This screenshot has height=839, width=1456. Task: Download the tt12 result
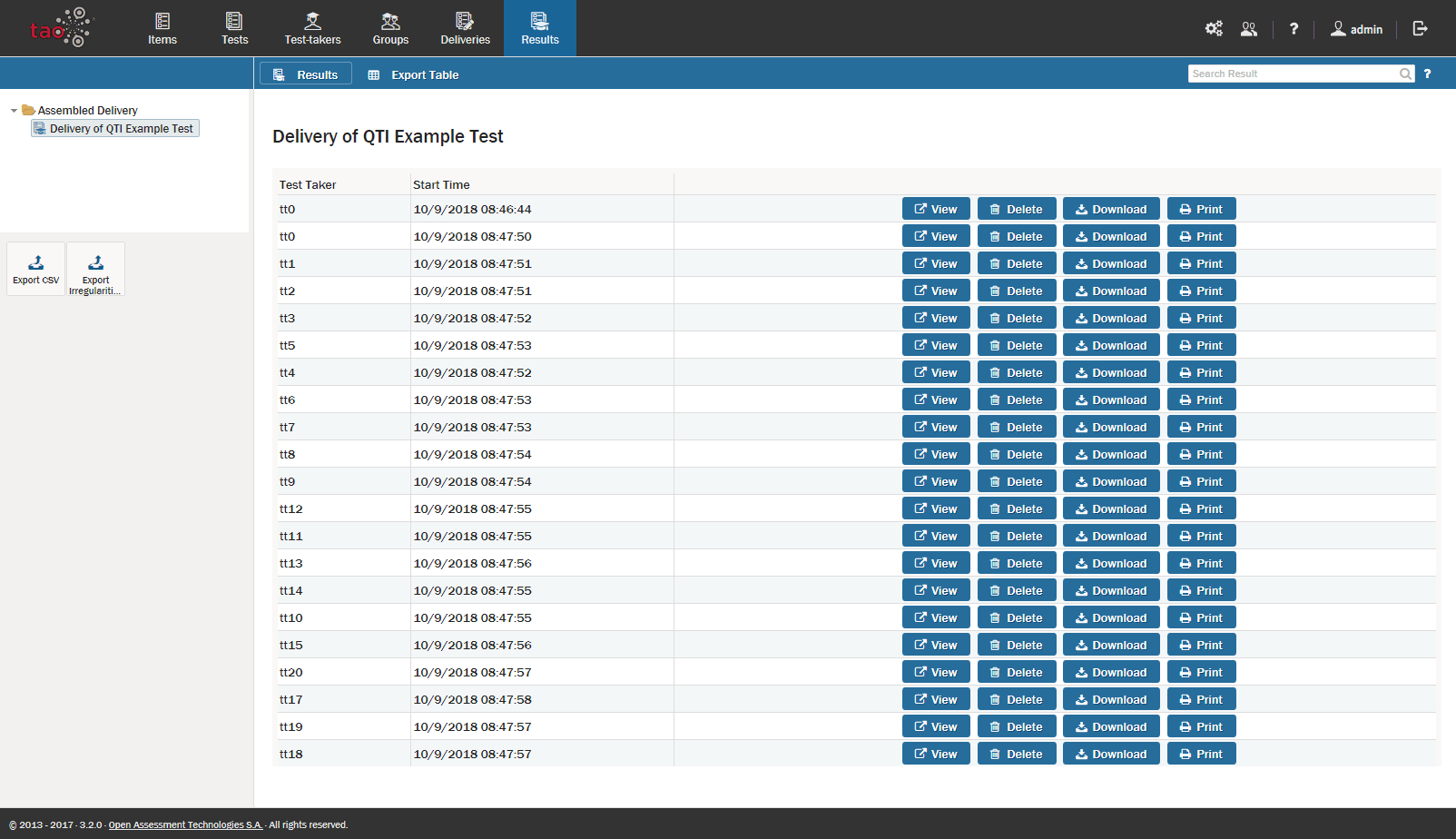click(1111, 509)
